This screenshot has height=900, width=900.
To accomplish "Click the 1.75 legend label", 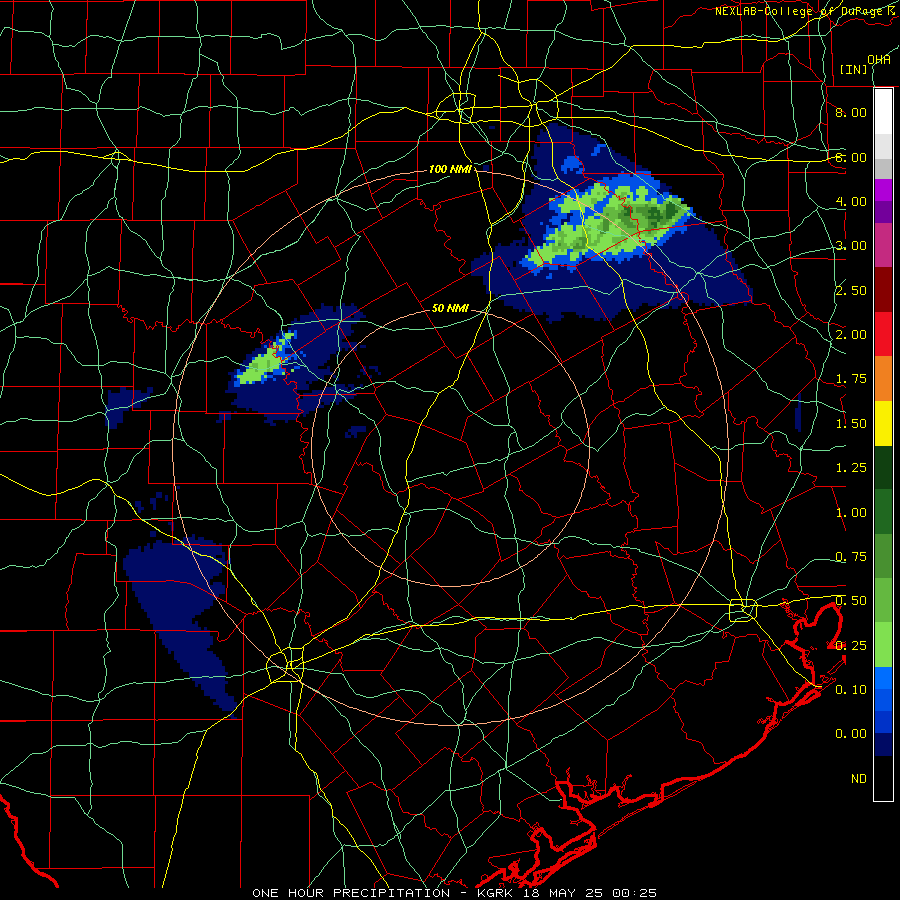I will pyautogui.click(x=851, y=379).
